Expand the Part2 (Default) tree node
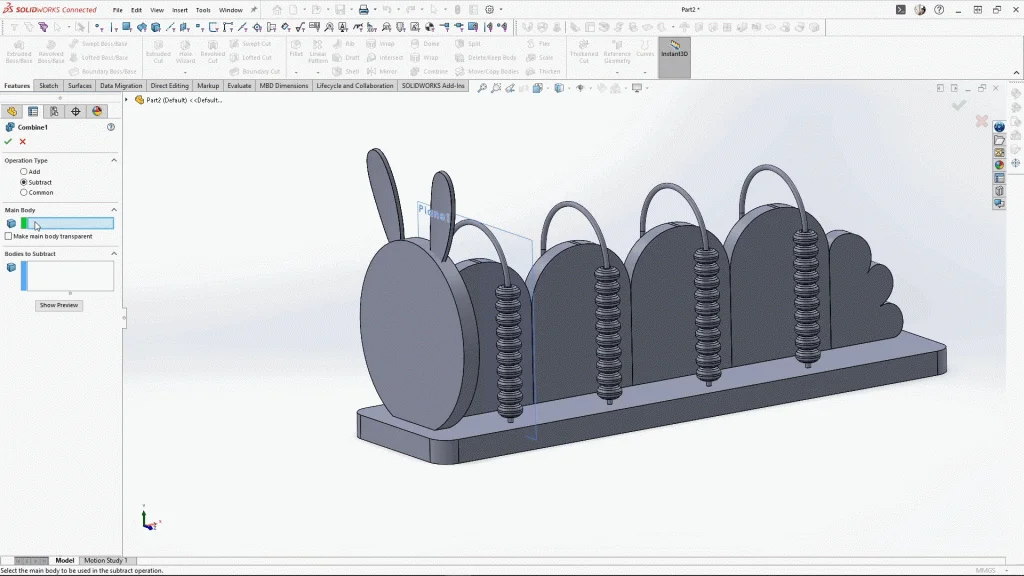 (128, 100)
